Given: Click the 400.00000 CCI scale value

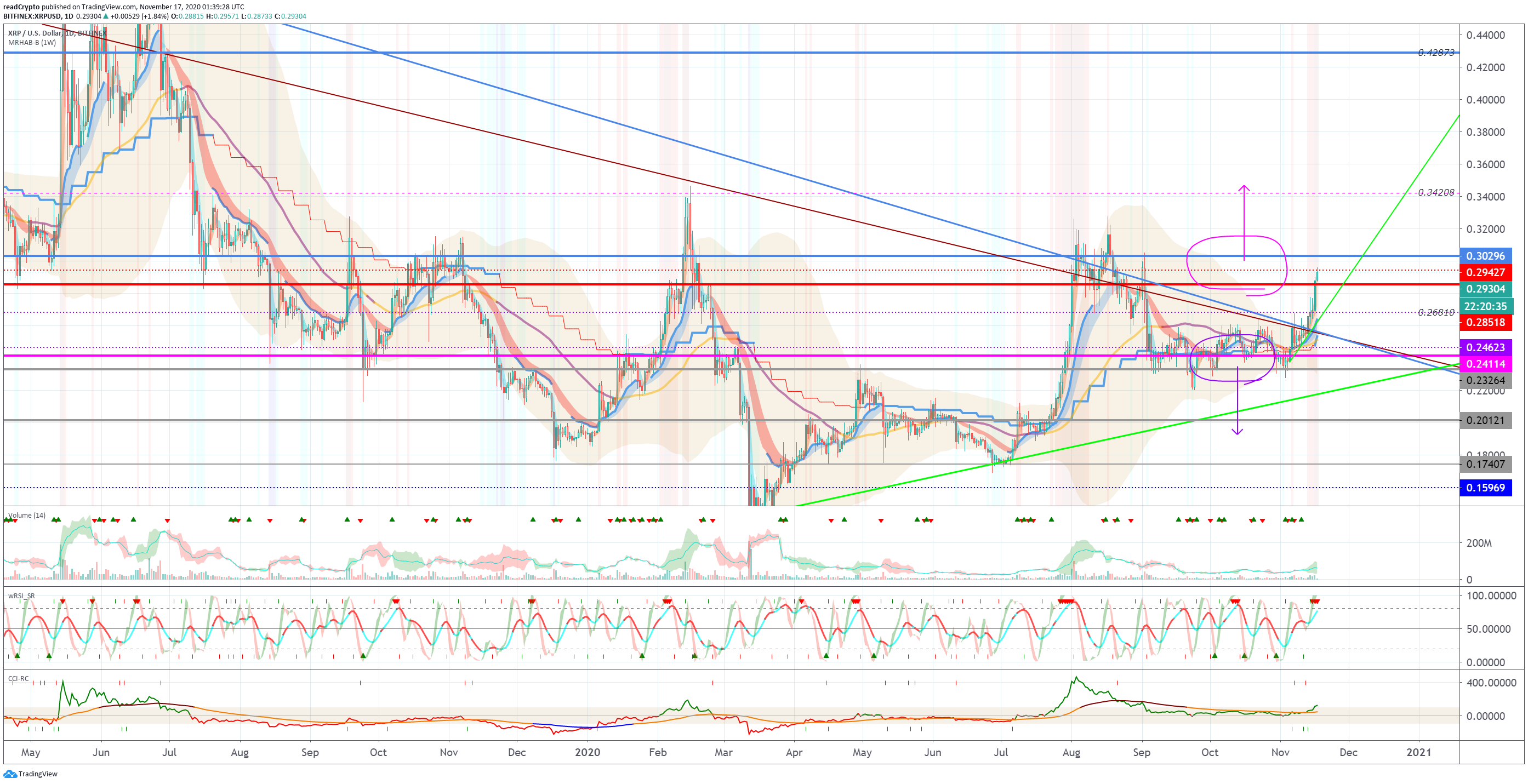Looking at the screenshot, I should click(1491, 683).
